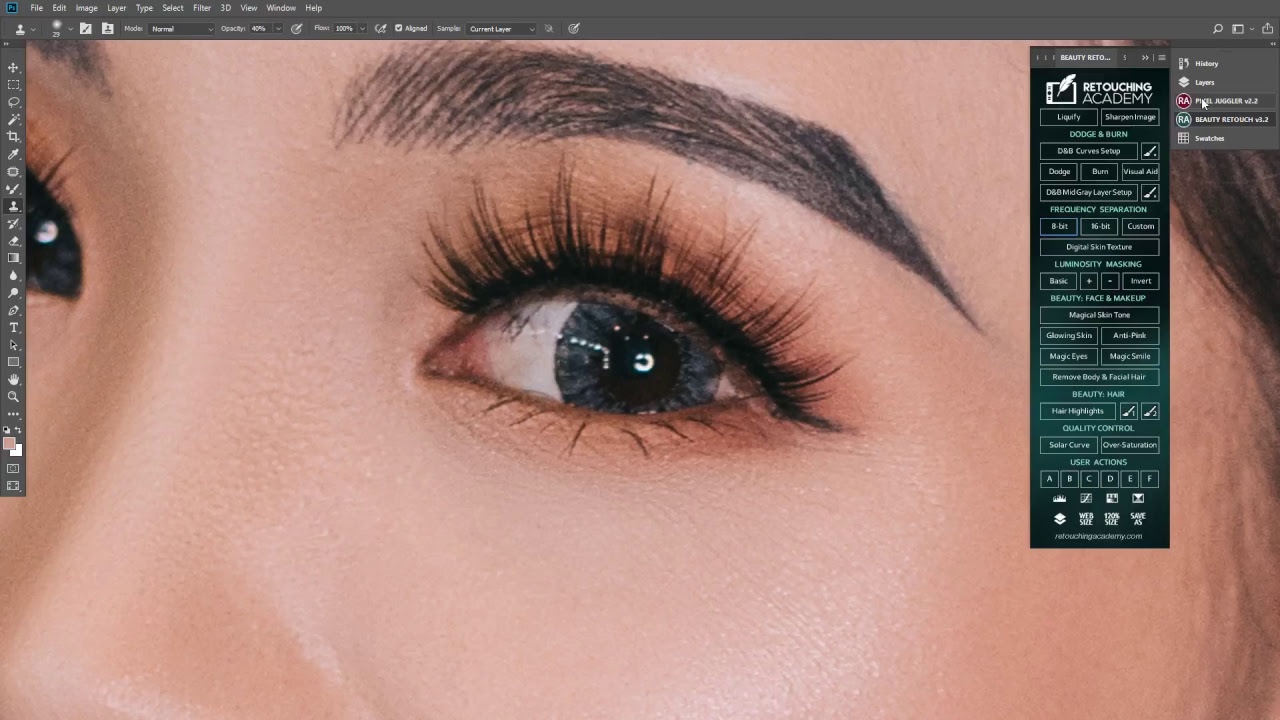This screenshot has height=720, width=1280.
Task: Select the Brush tool
Action: point(13,189)
